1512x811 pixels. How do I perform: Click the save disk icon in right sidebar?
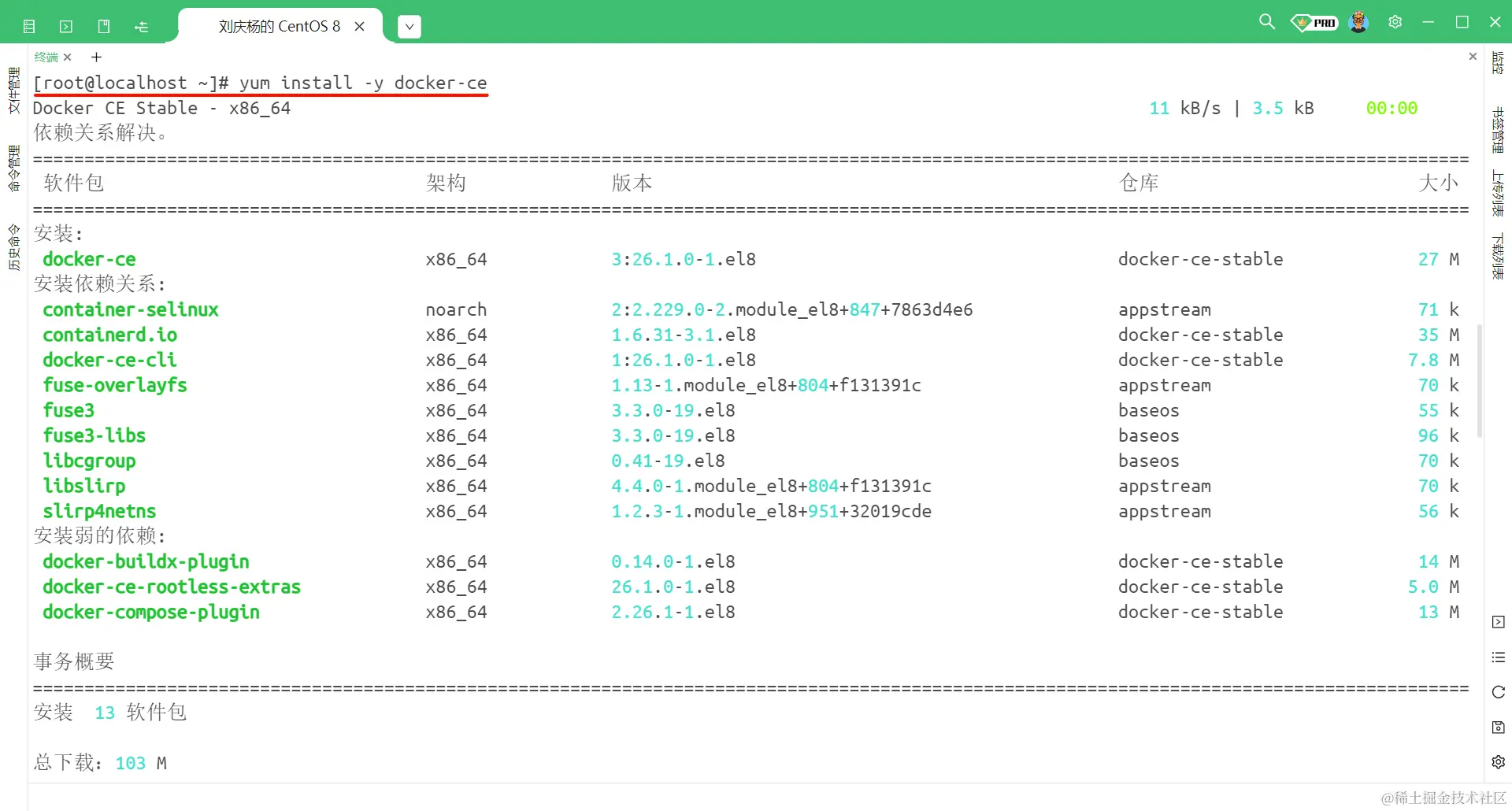coord(1499,727)
